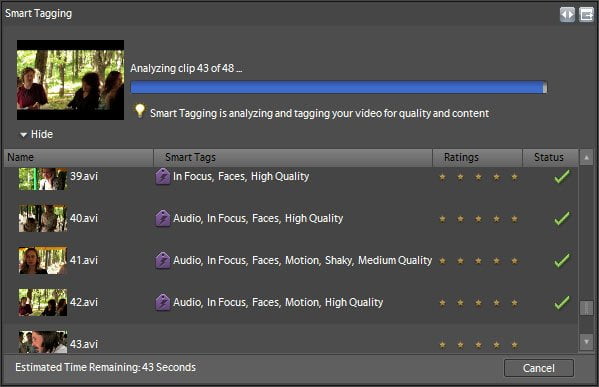Click the smart tag icon for 39.avi

click(163, 176)
